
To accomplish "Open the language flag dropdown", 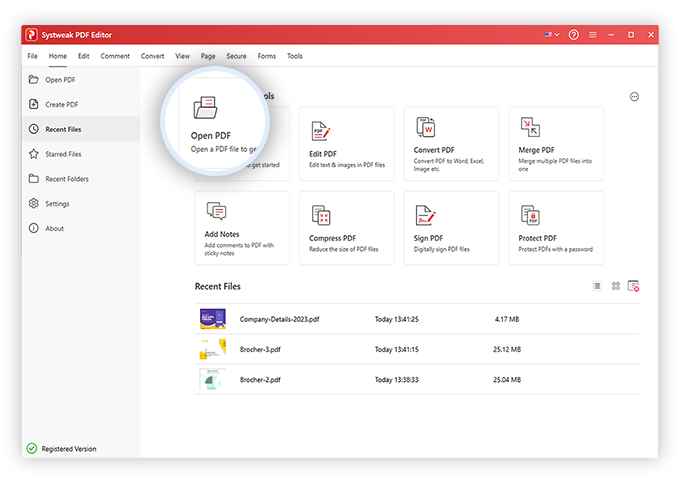I will pos(552,35).
